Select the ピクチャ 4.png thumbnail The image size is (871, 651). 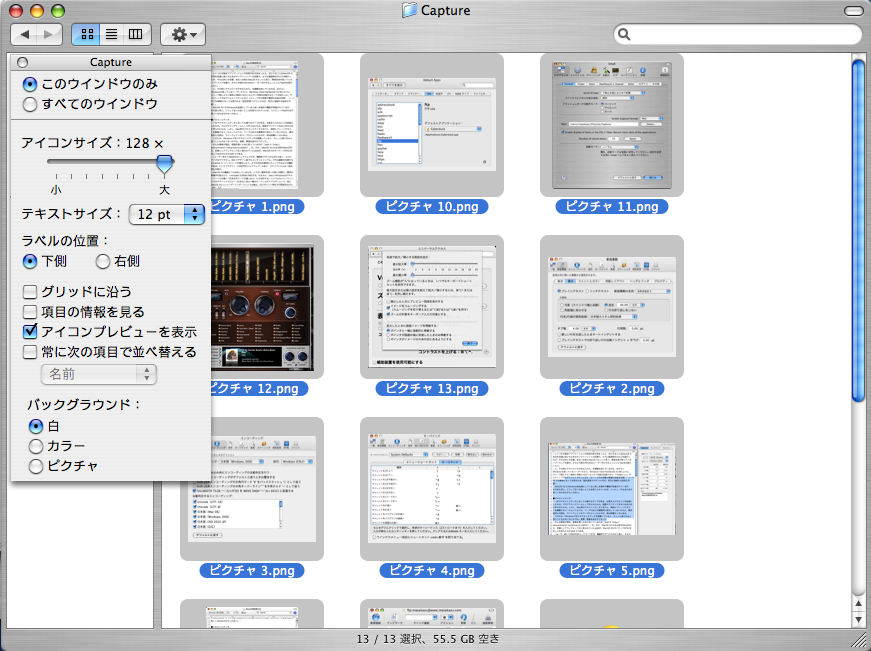432,489
